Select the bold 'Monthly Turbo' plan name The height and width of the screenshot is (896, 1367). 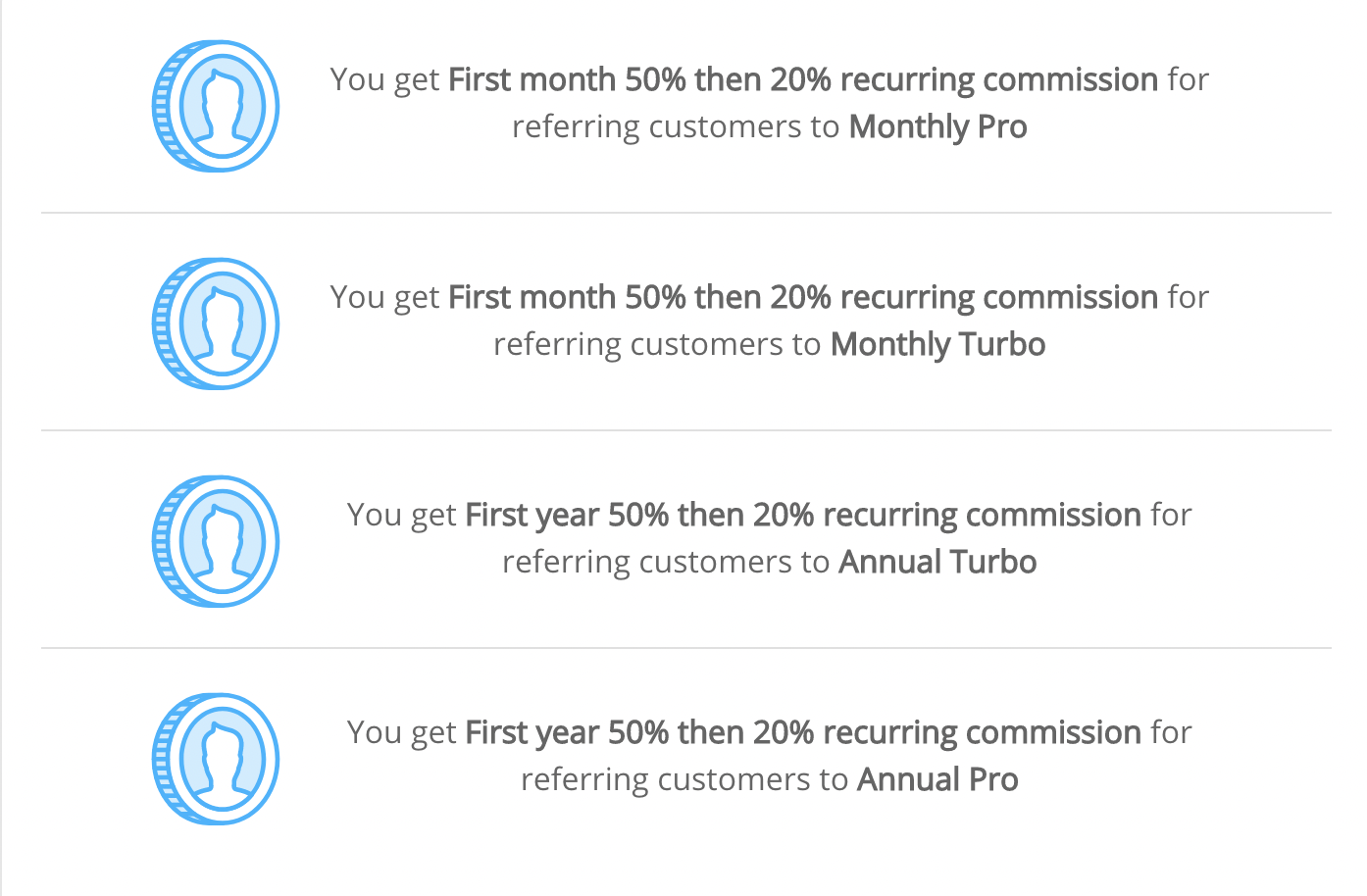click(x=938, y=345)
